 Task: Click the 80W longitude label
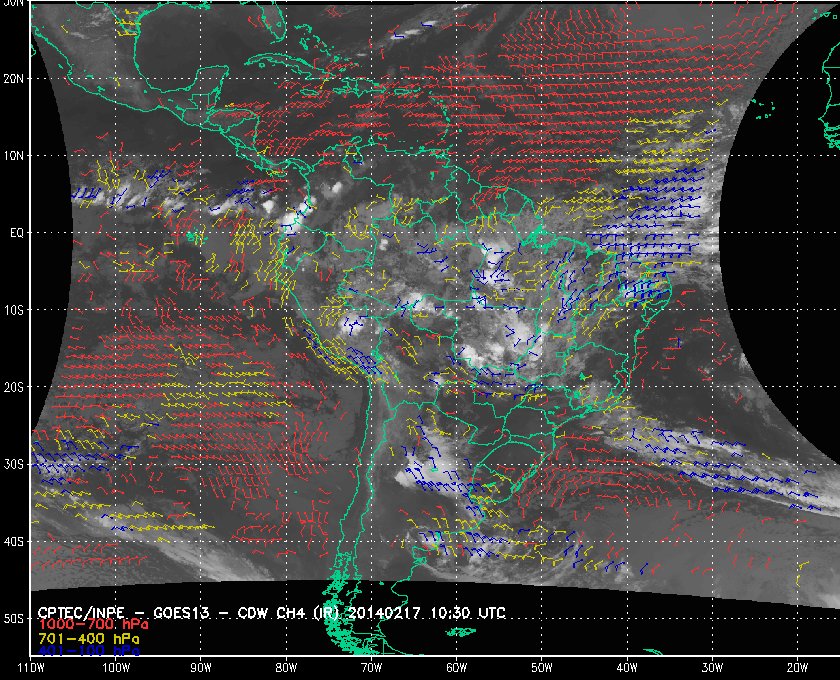(x=286, y=668)
